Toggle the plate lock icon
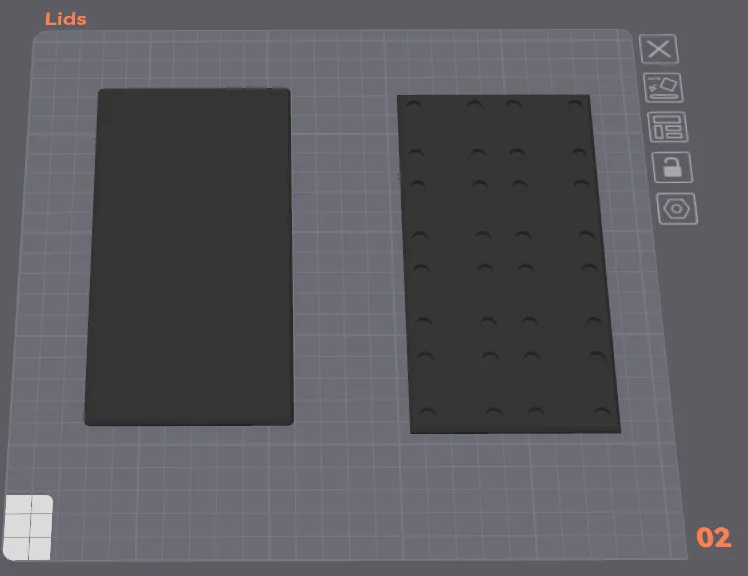 pos(672,167)
